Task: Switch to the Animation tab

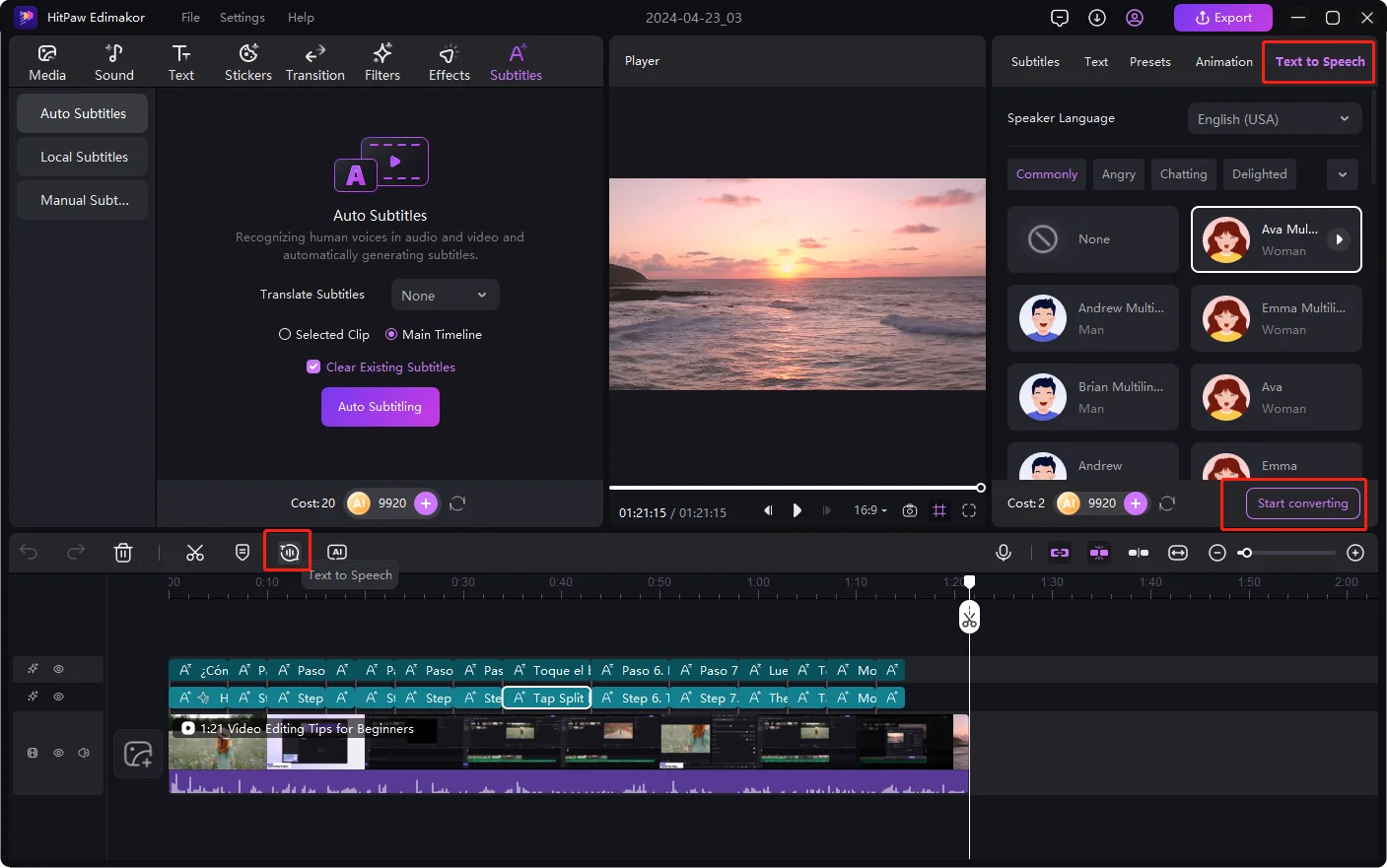Action: click(1223, 62)
